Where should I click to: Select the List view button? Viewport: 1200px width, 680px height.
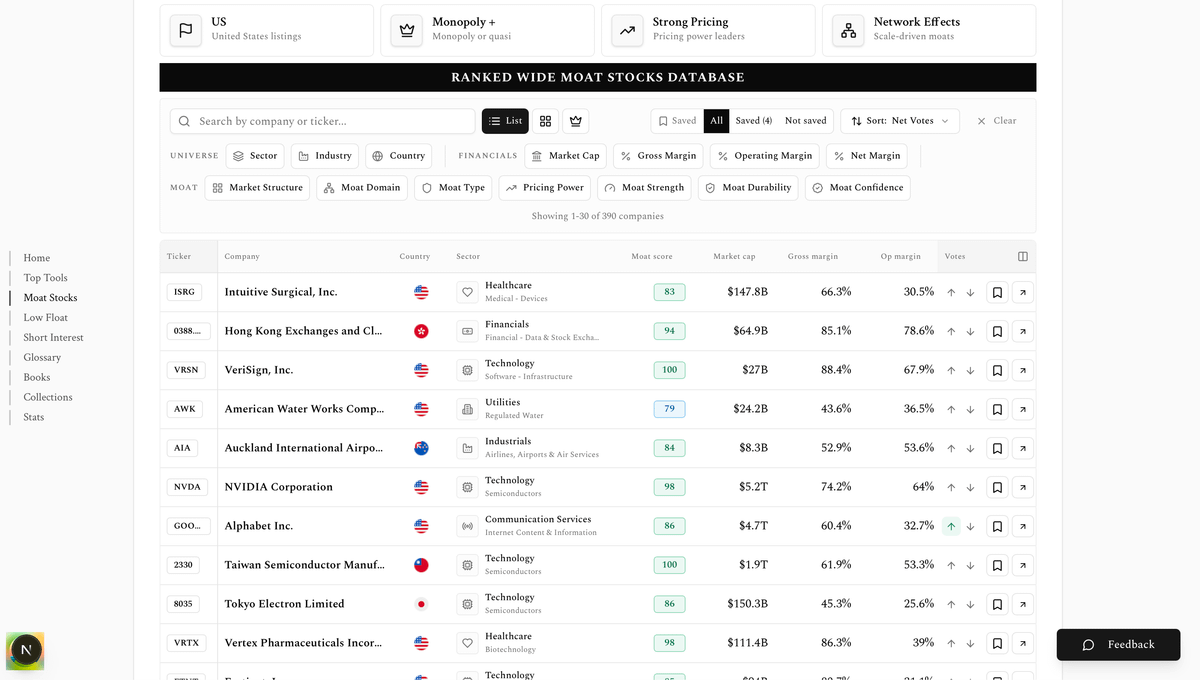505,121
